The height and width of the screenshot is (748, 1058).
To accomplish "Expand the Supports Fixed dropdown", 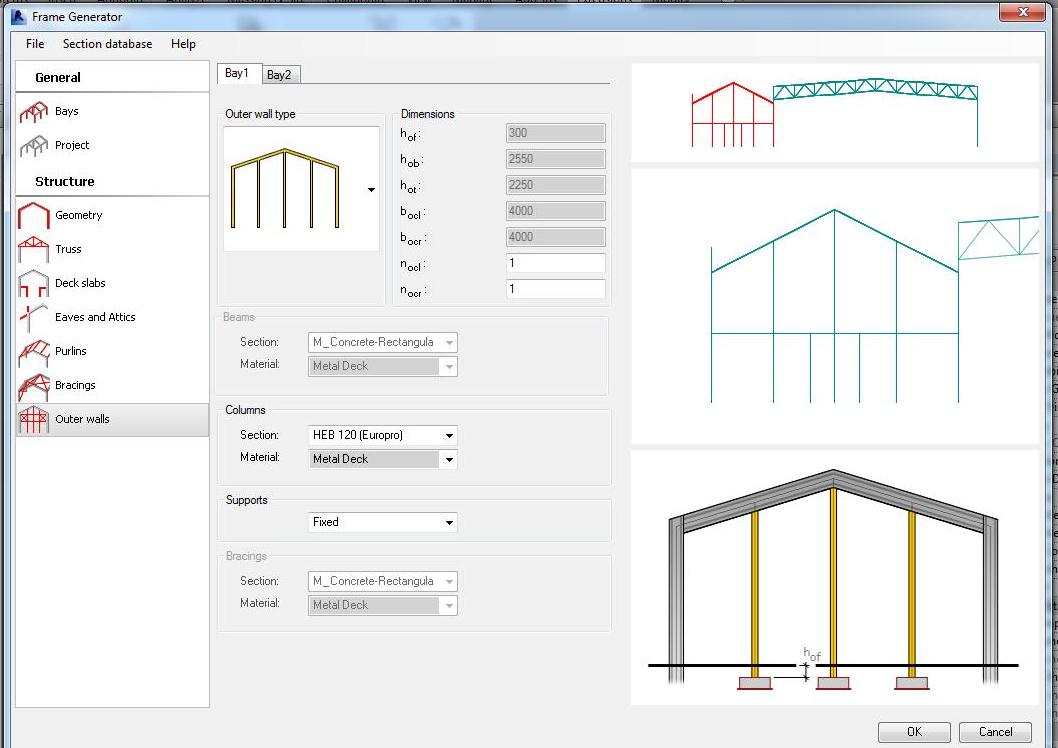I will coord(449,522).
